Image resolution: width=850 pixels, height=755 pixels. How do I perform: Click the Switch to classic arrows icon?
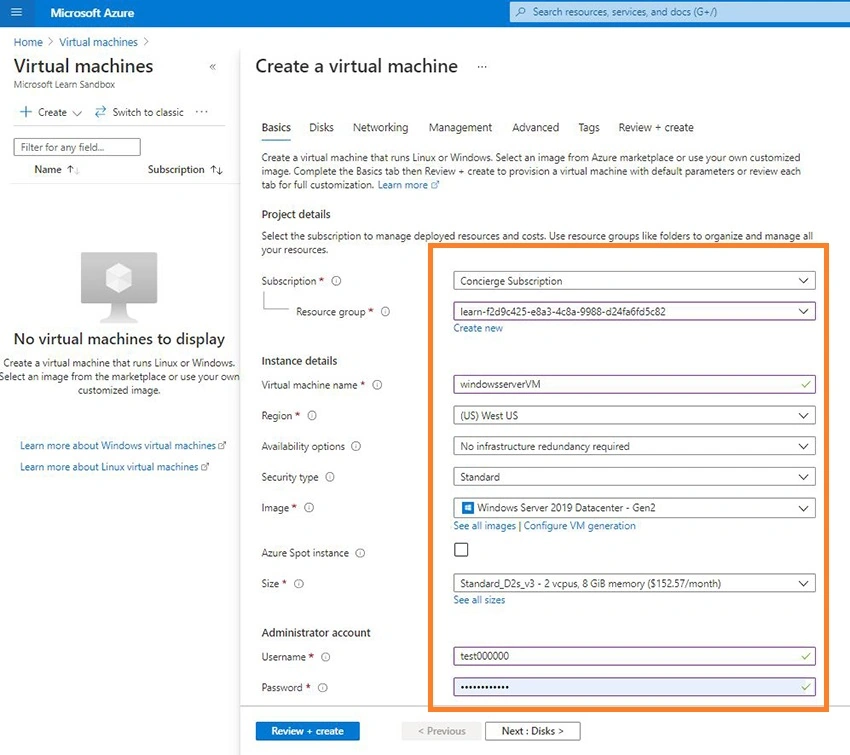100,112
